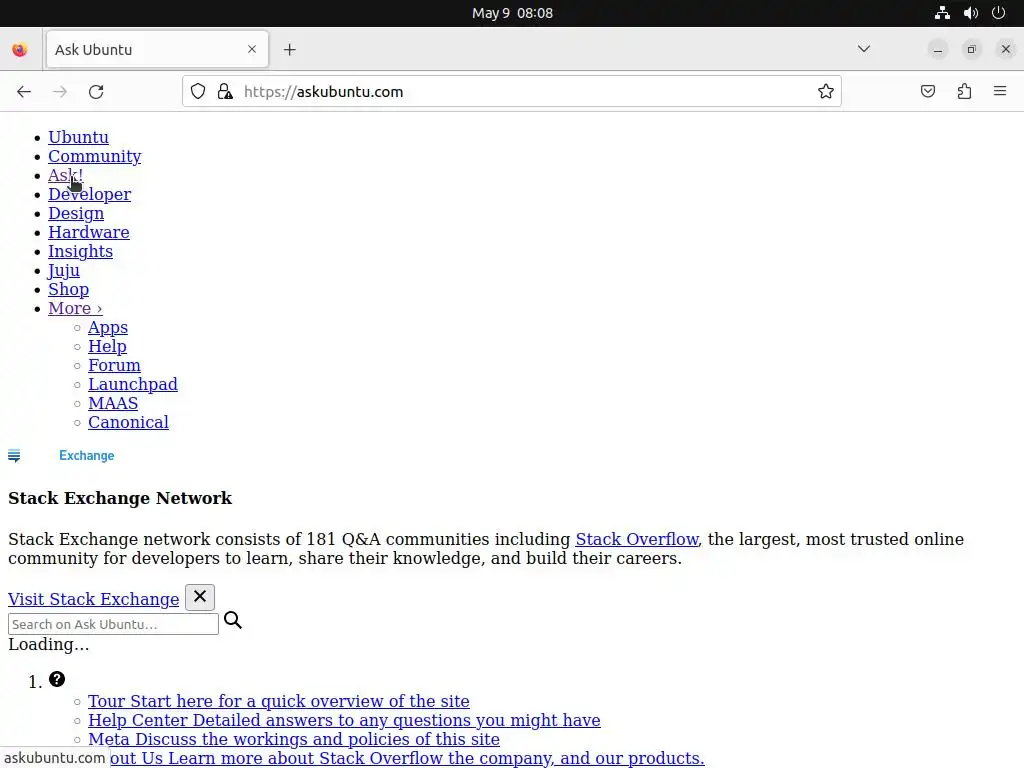1024x768 pixels.
Task: Go back using the browser back arrow
Action: (24, 91)
